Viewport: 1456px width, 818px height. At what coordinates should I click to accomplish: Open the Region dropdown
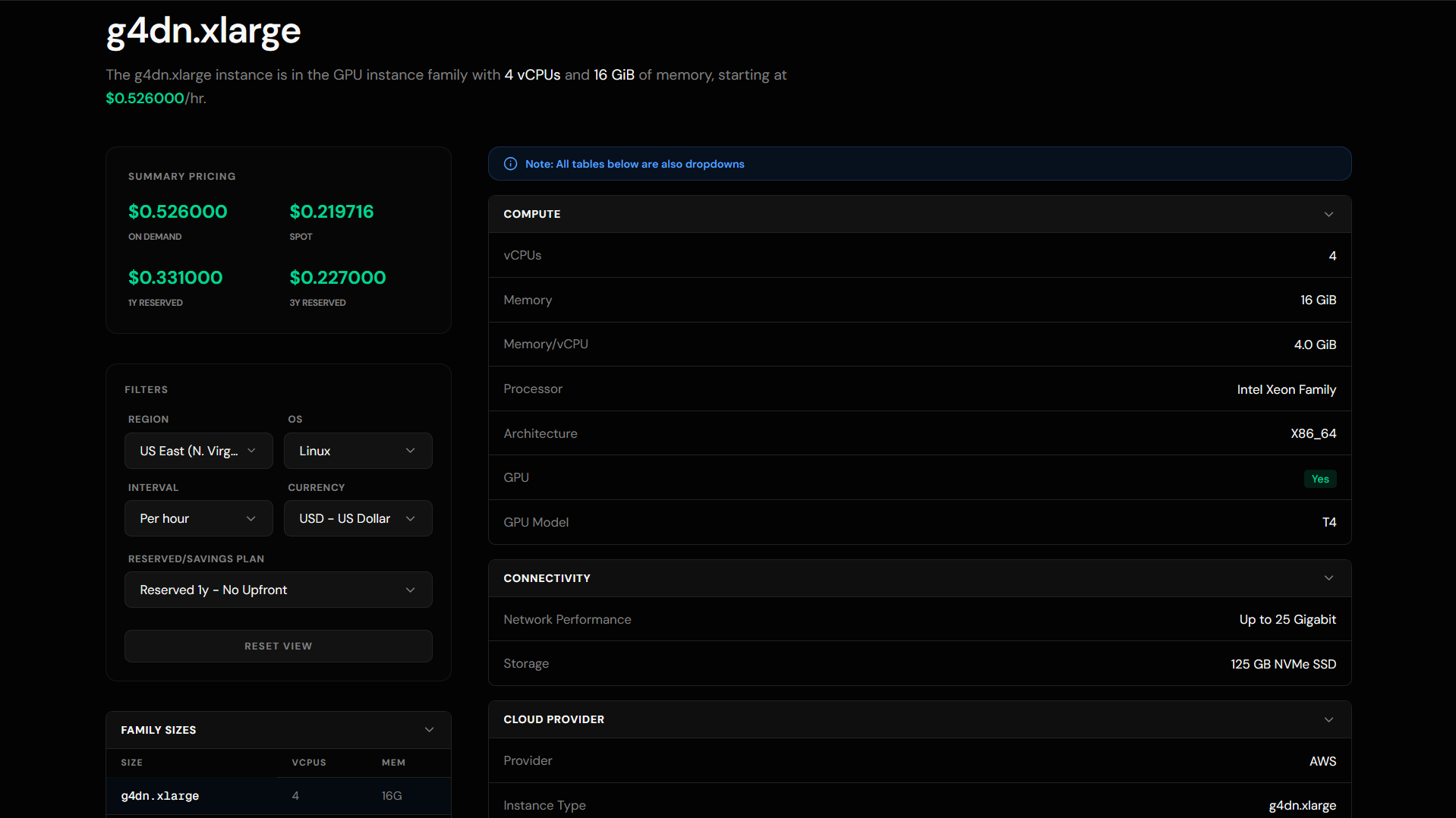point(198,450)
